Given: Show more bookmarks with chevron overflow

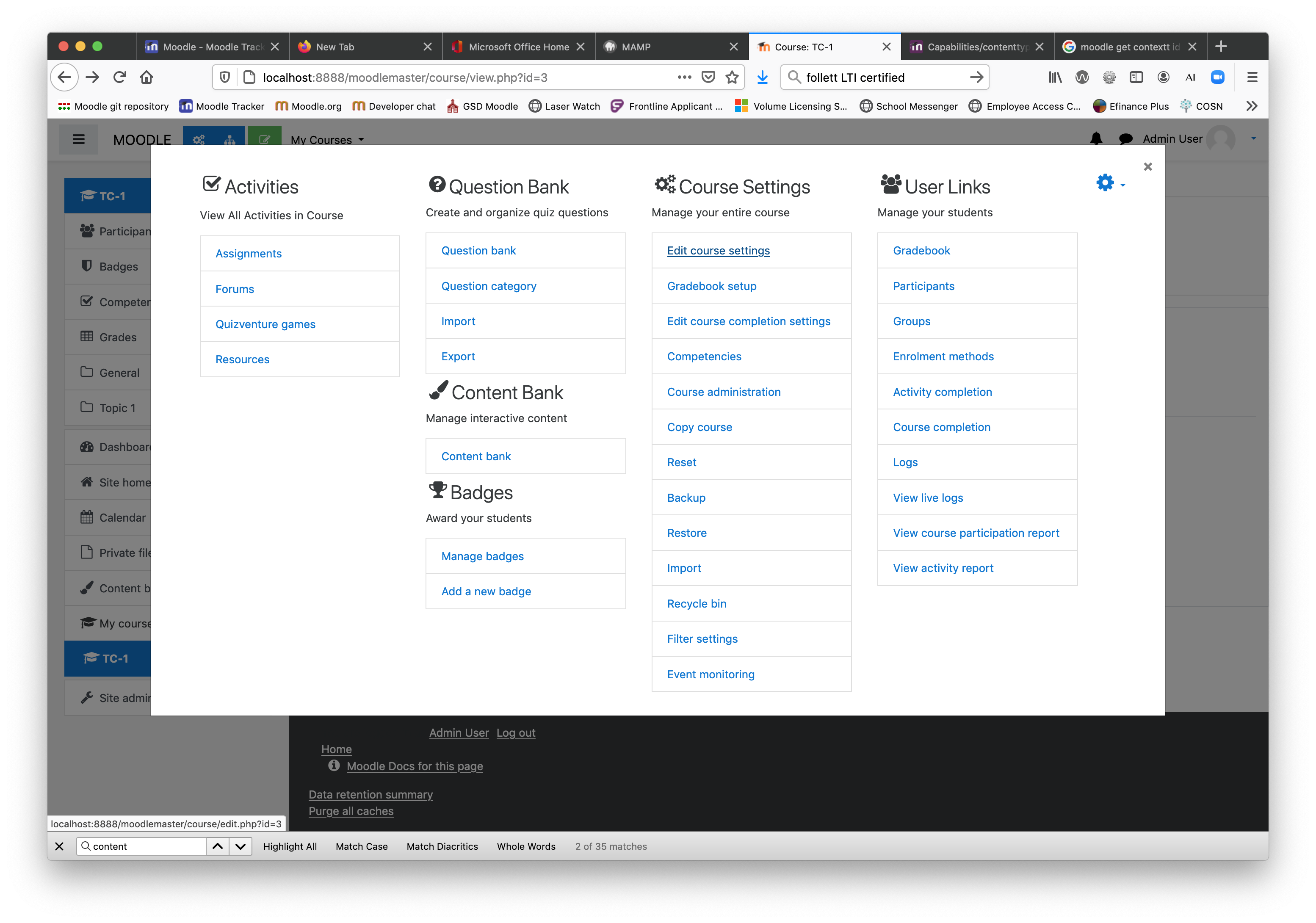Looking at the screenshot, I should [1251, 106].
